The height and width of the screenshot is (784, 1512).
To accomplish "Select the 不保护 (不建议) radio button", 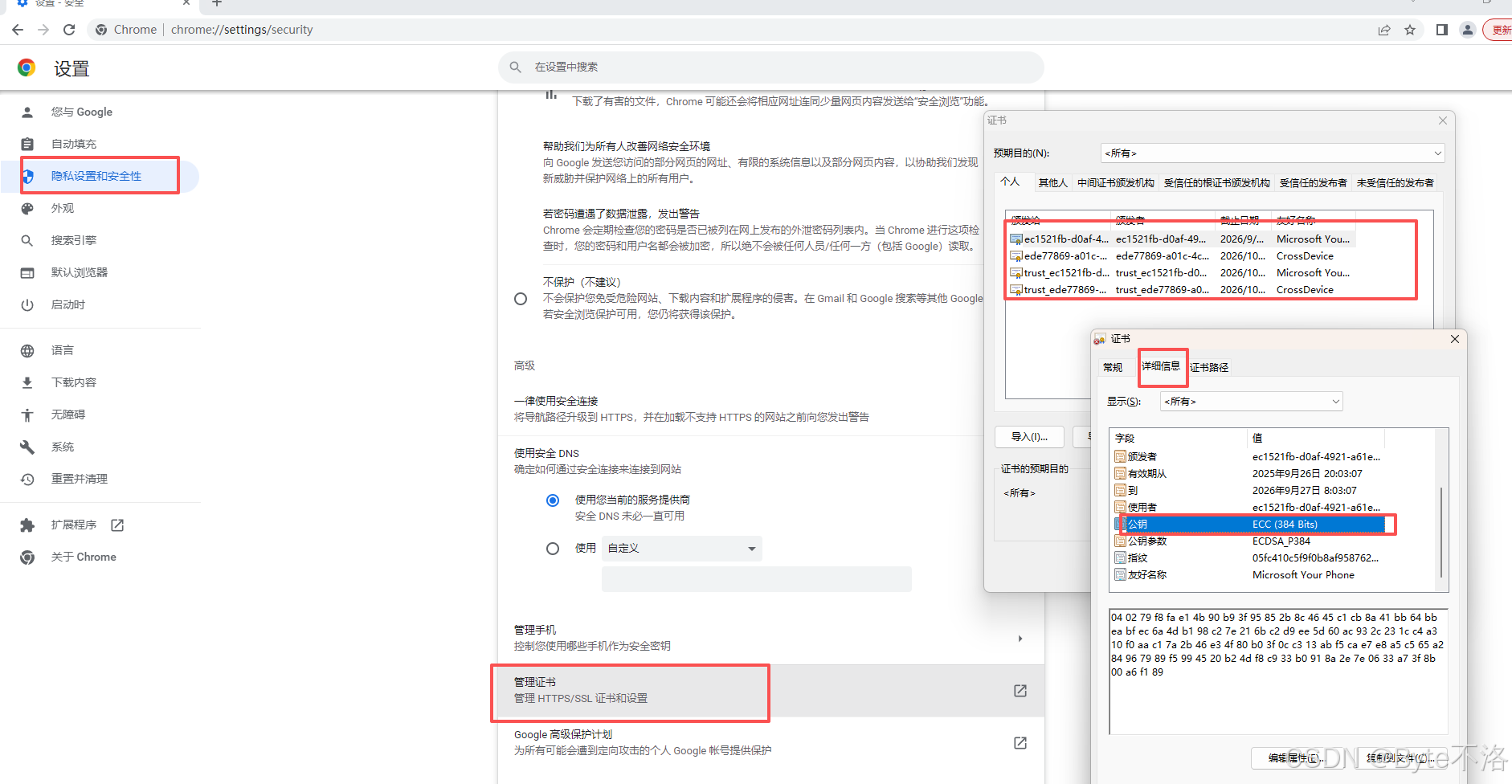I will click(x=521, y=299).
